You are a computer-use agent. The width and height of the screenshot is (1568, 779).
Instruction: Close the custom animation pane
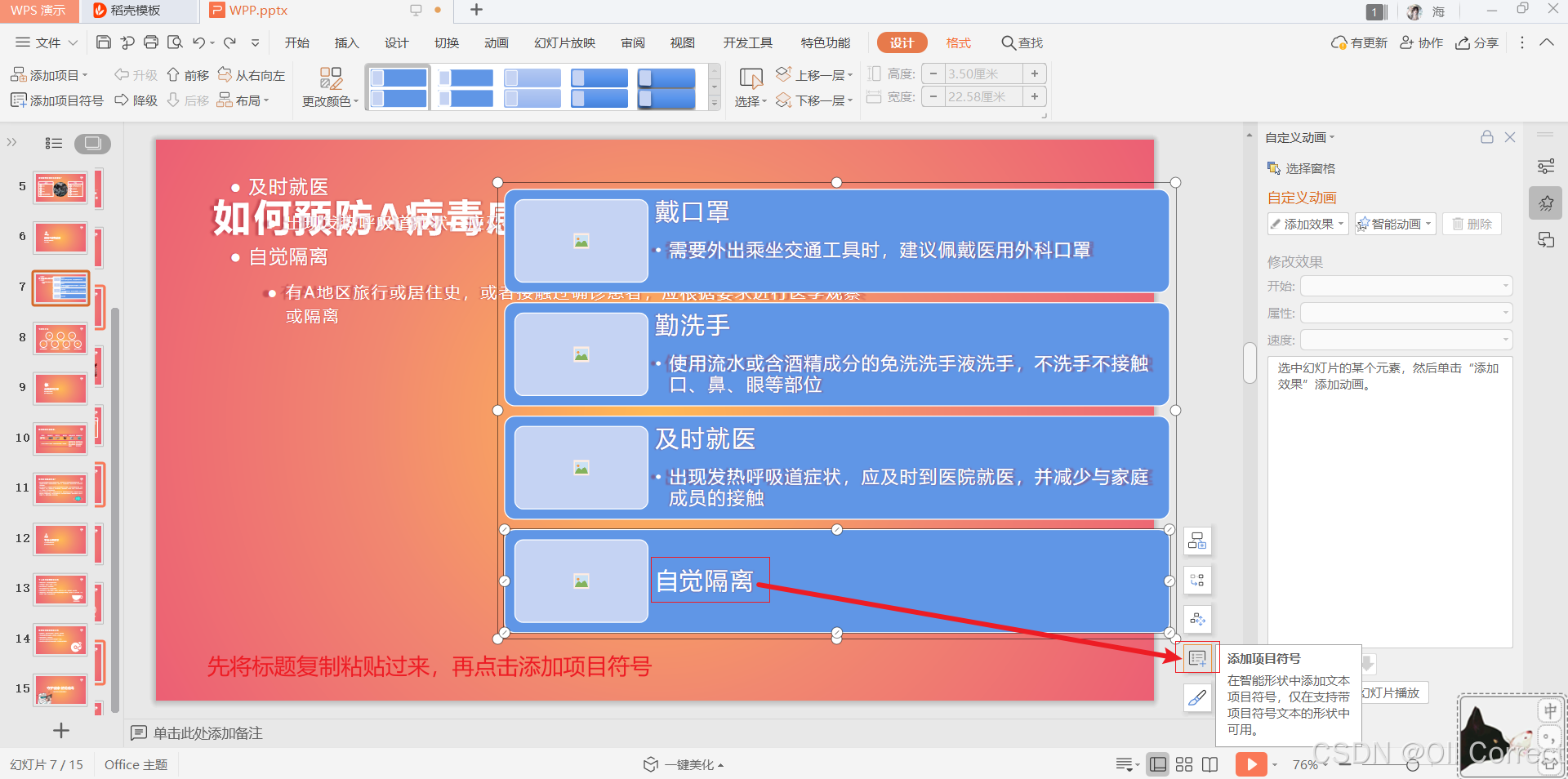tap(1510, 137)
